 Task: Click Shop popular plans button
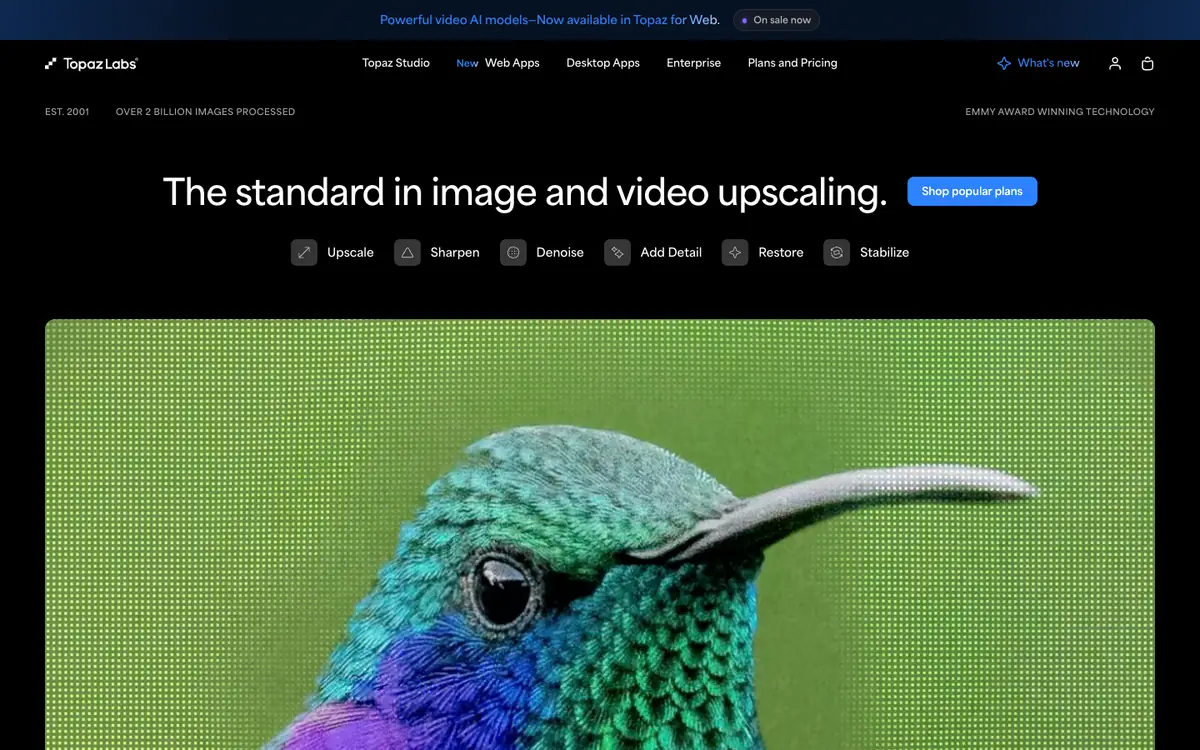point(972,191)
